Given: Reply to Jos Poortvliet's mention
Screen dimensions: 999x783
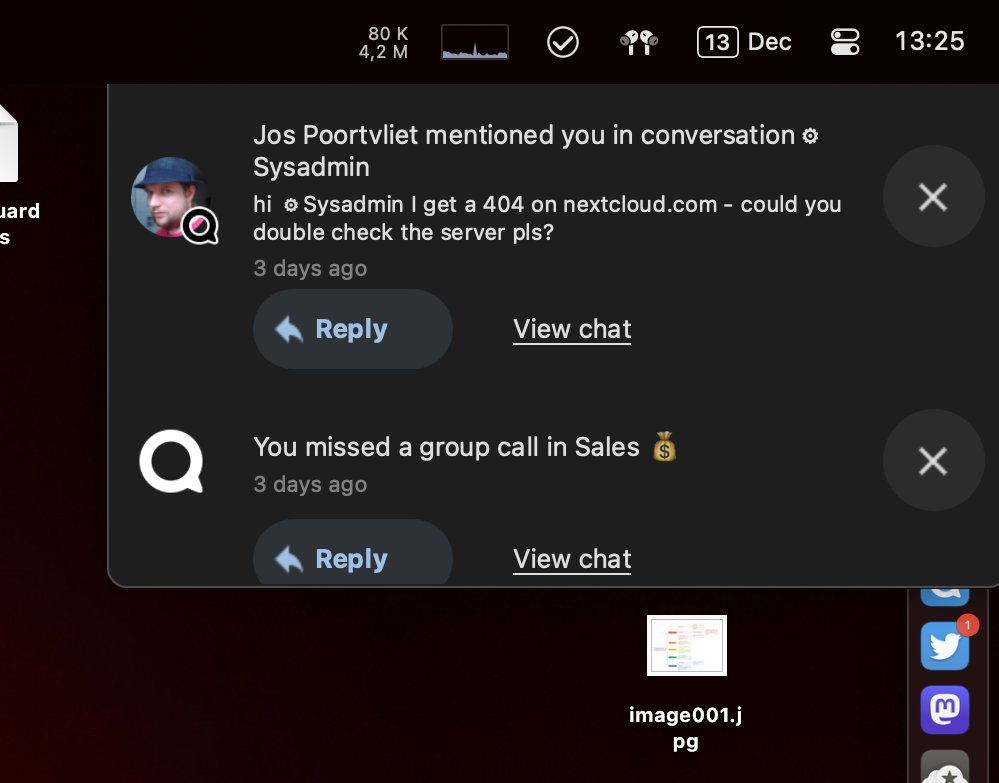Looking at the screenshot, I should tap(352, 328).
